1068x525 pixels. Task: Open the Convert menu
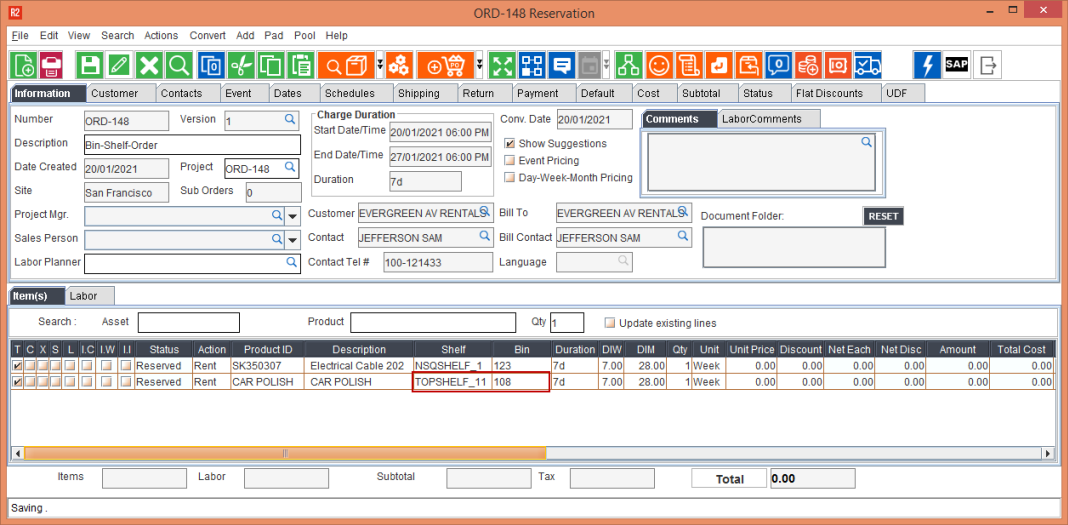click(208, 35)
